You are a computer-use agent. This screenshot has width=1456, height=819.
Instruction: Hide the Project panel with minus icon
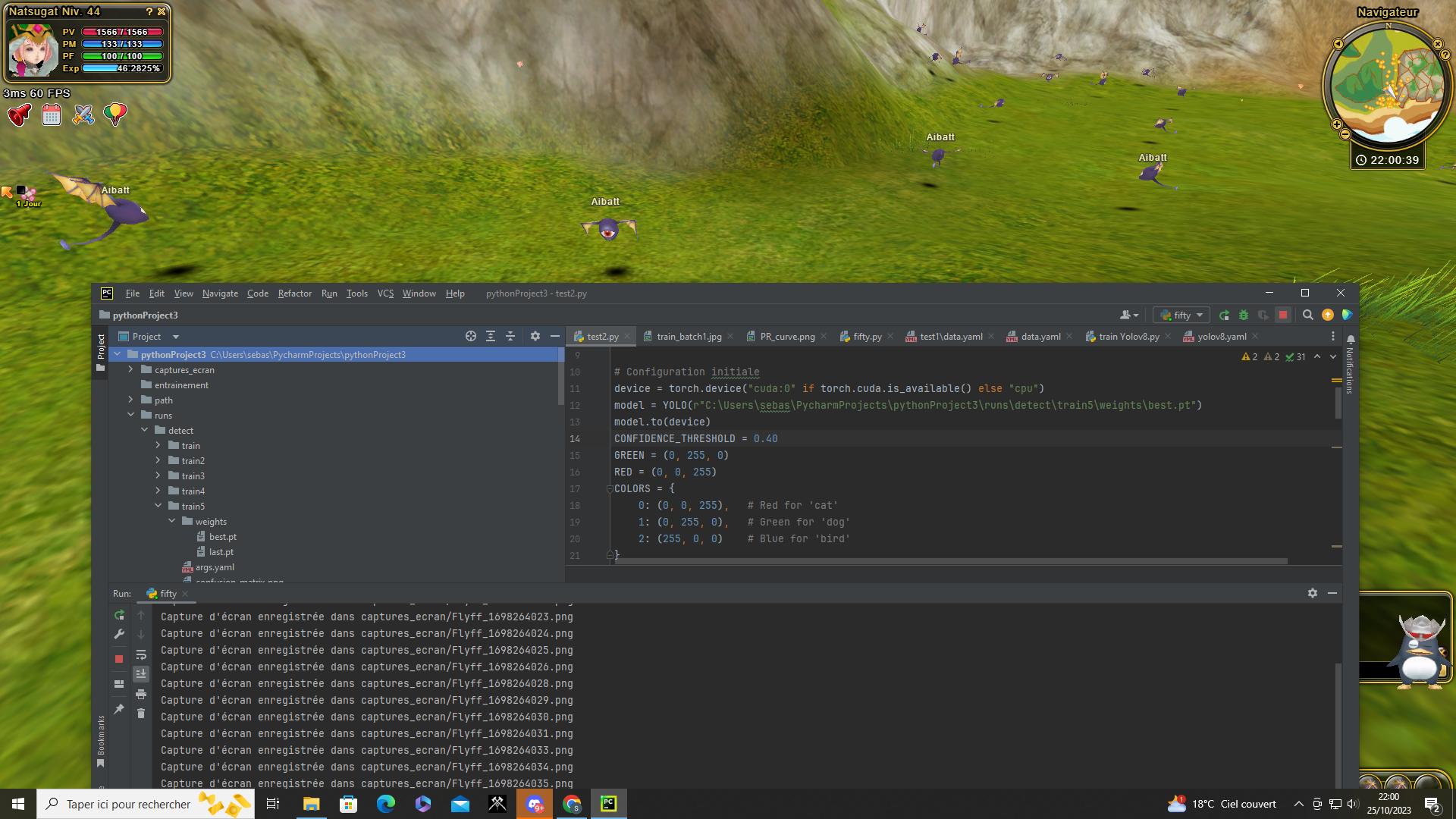click(555, 337)
